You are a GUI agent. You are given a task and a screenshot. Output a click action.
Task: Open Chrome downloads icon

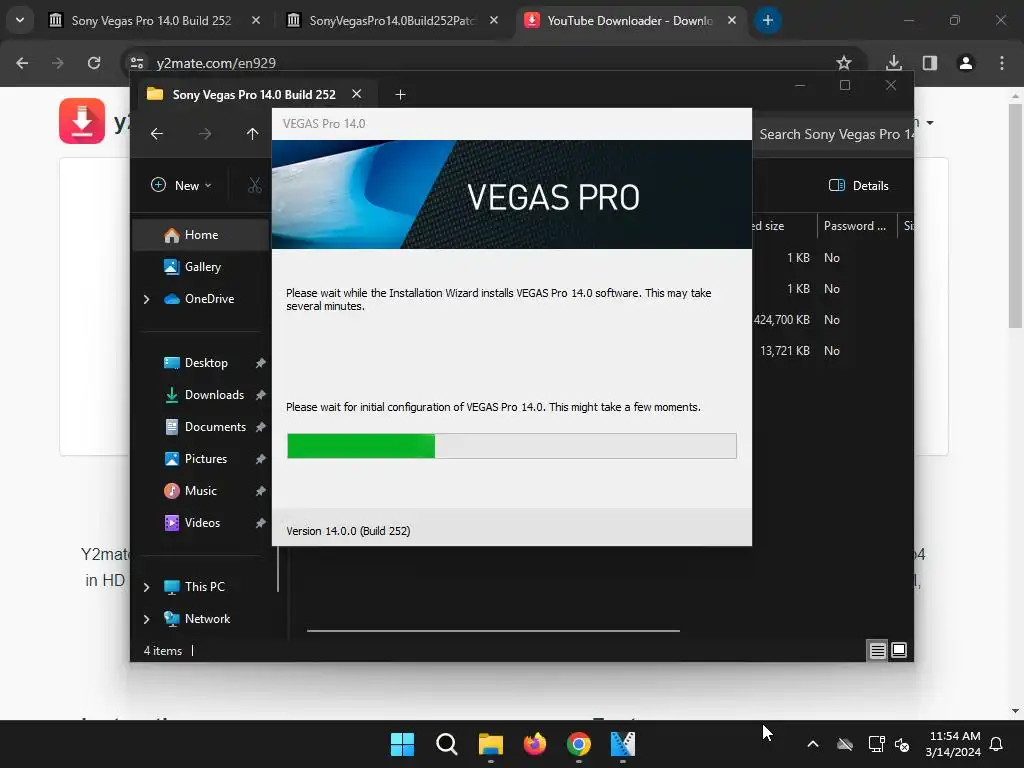click(x=893, y=63)
